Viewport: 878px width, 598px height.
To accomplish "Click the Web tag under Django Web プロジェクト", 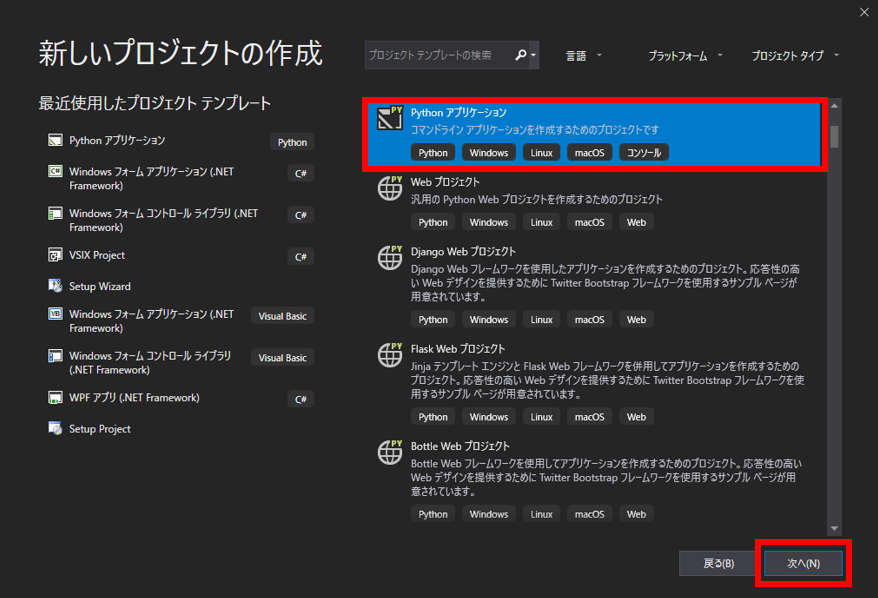I will point(636,319).
